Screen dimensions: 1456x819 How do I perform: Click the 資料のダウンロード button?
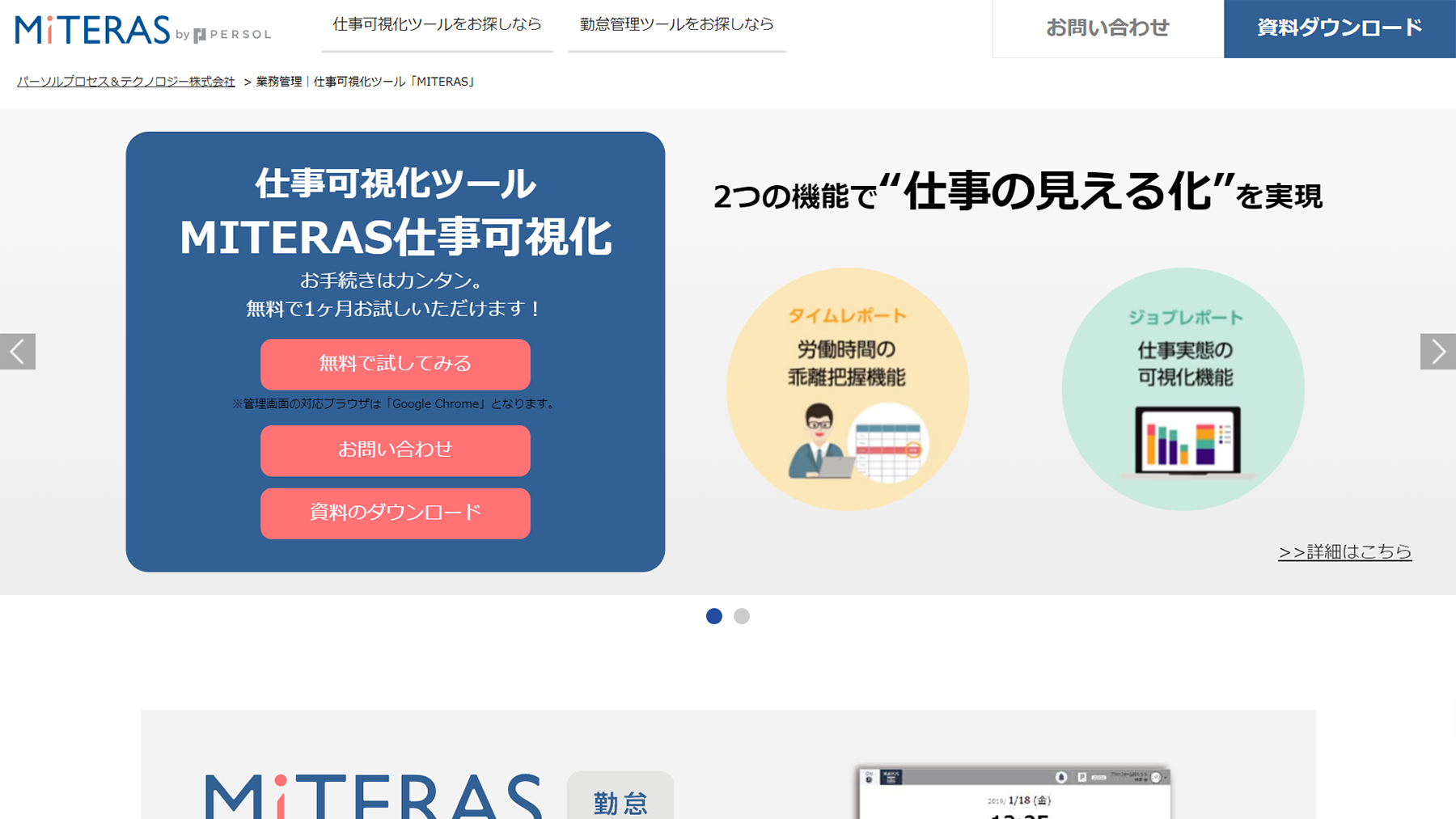pyautogui.click(x=396, y=513)
